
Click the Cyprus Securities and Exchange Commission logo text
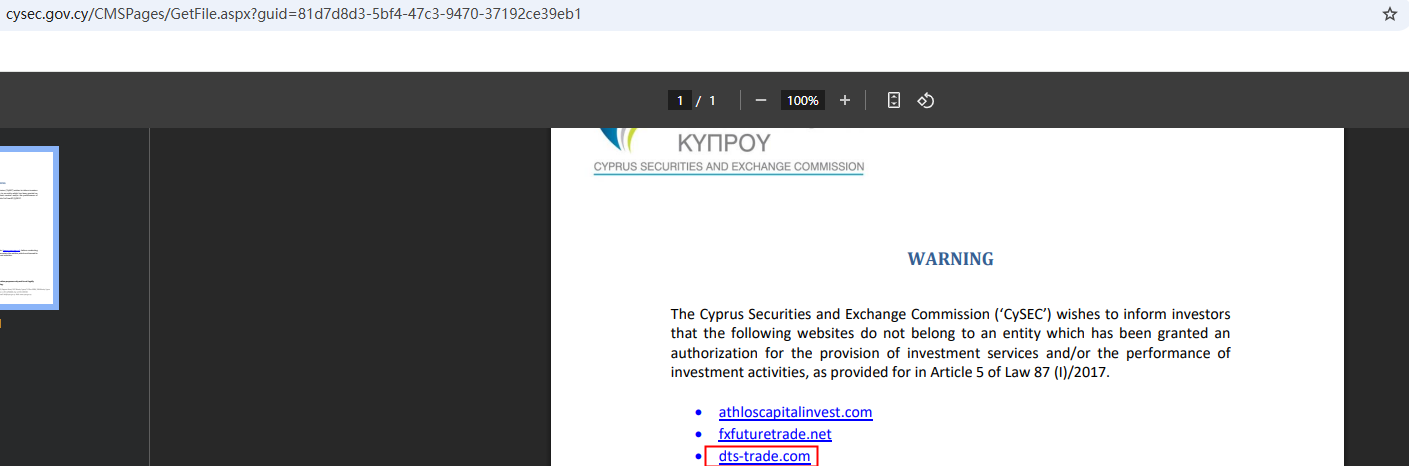coord(729,167)
